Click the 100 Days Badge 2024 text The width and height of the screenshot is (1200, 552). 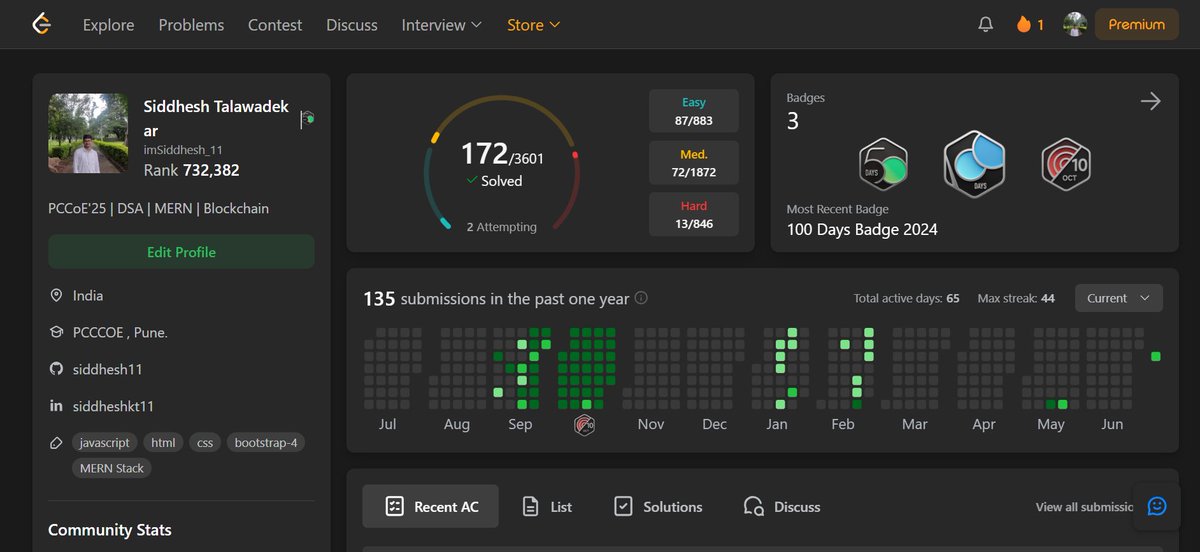point(862,229)
